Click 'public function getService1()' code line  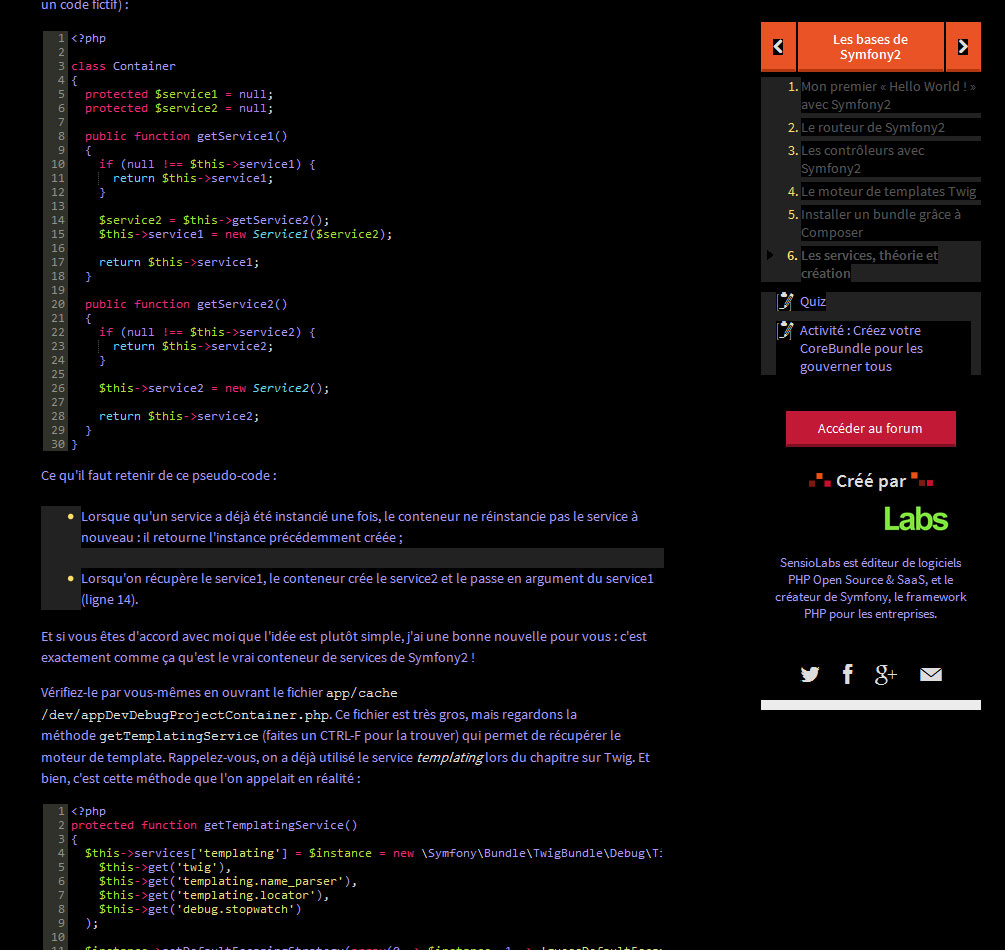coord(187,136)
